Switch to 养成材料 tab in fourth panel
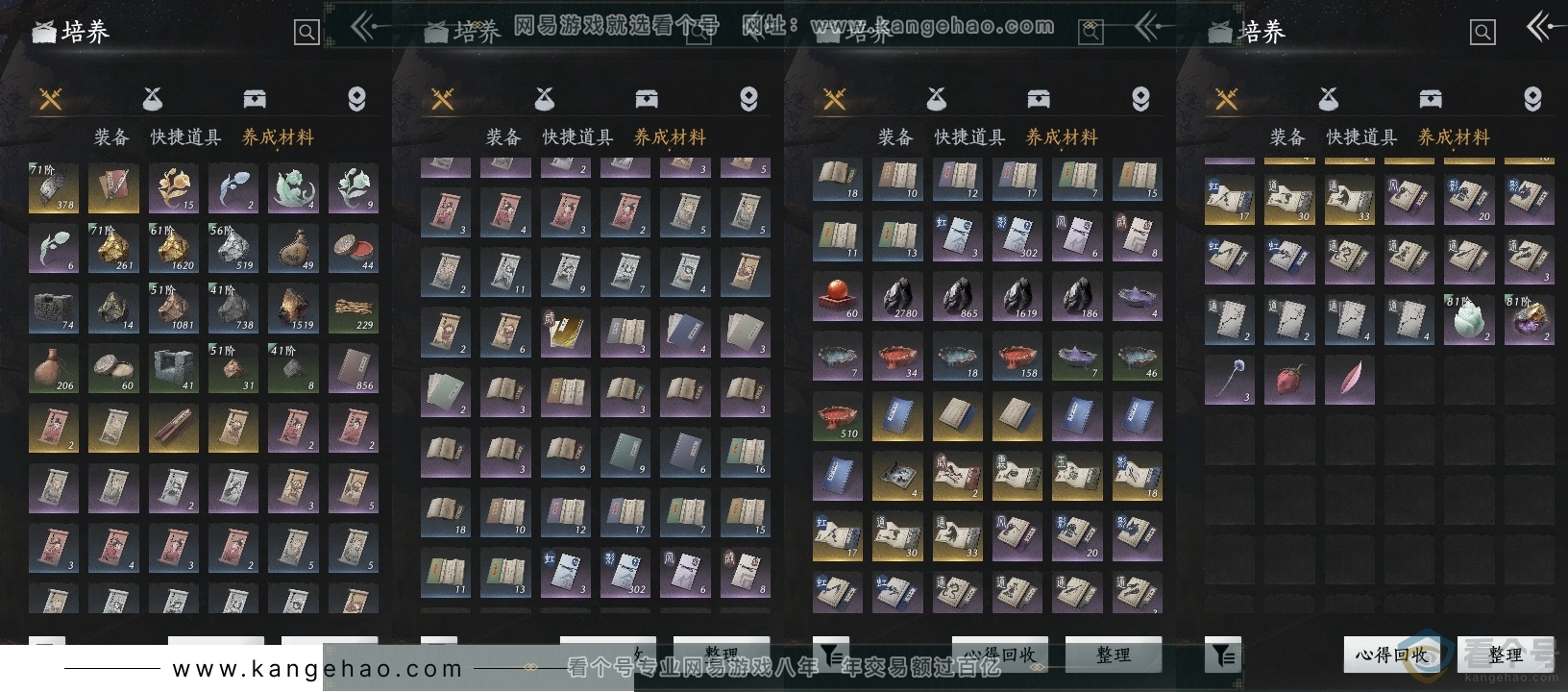This screenshot has height=692, width=1568. coord(1454,137)
